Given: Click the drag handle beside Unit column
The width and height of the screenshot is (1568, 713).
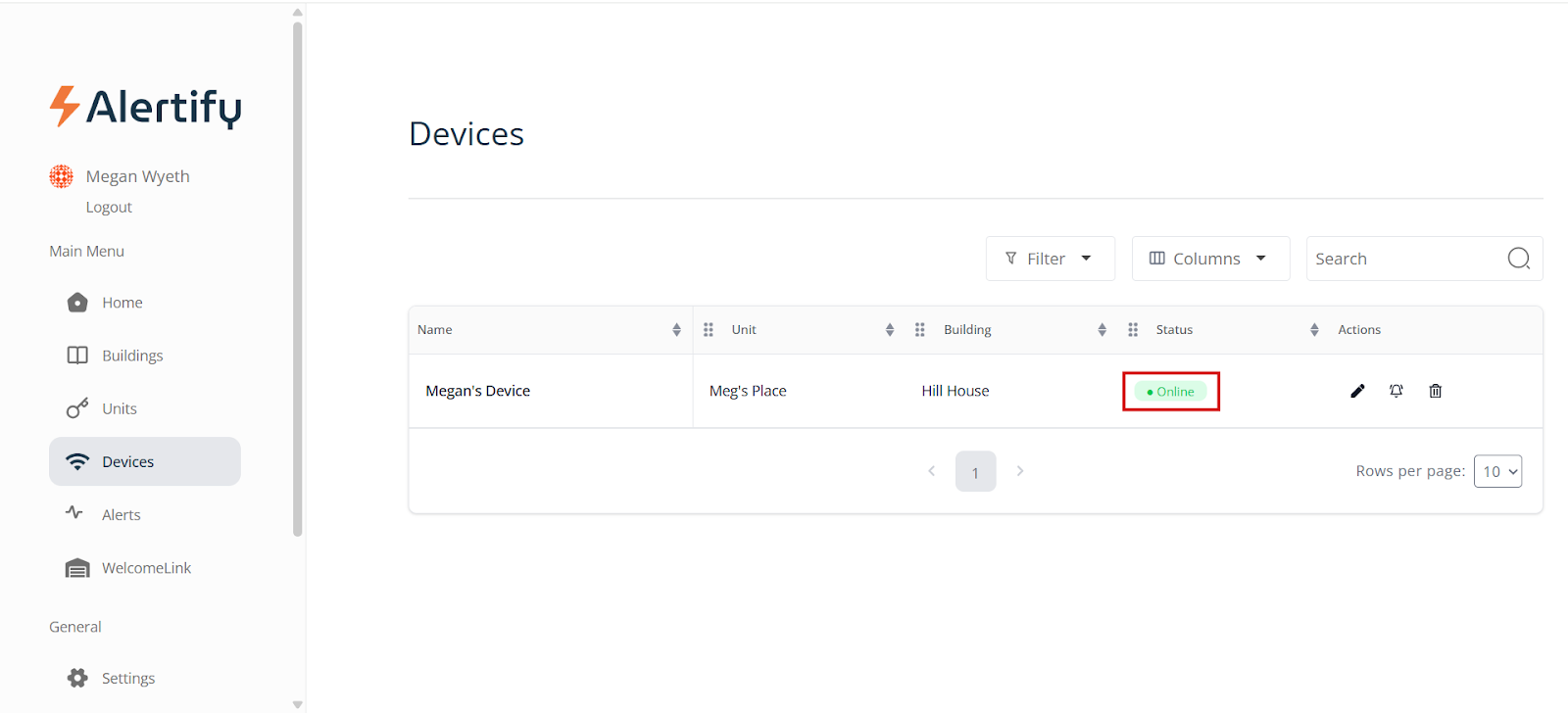Looking at the screenshot, I should coord(709,330).
